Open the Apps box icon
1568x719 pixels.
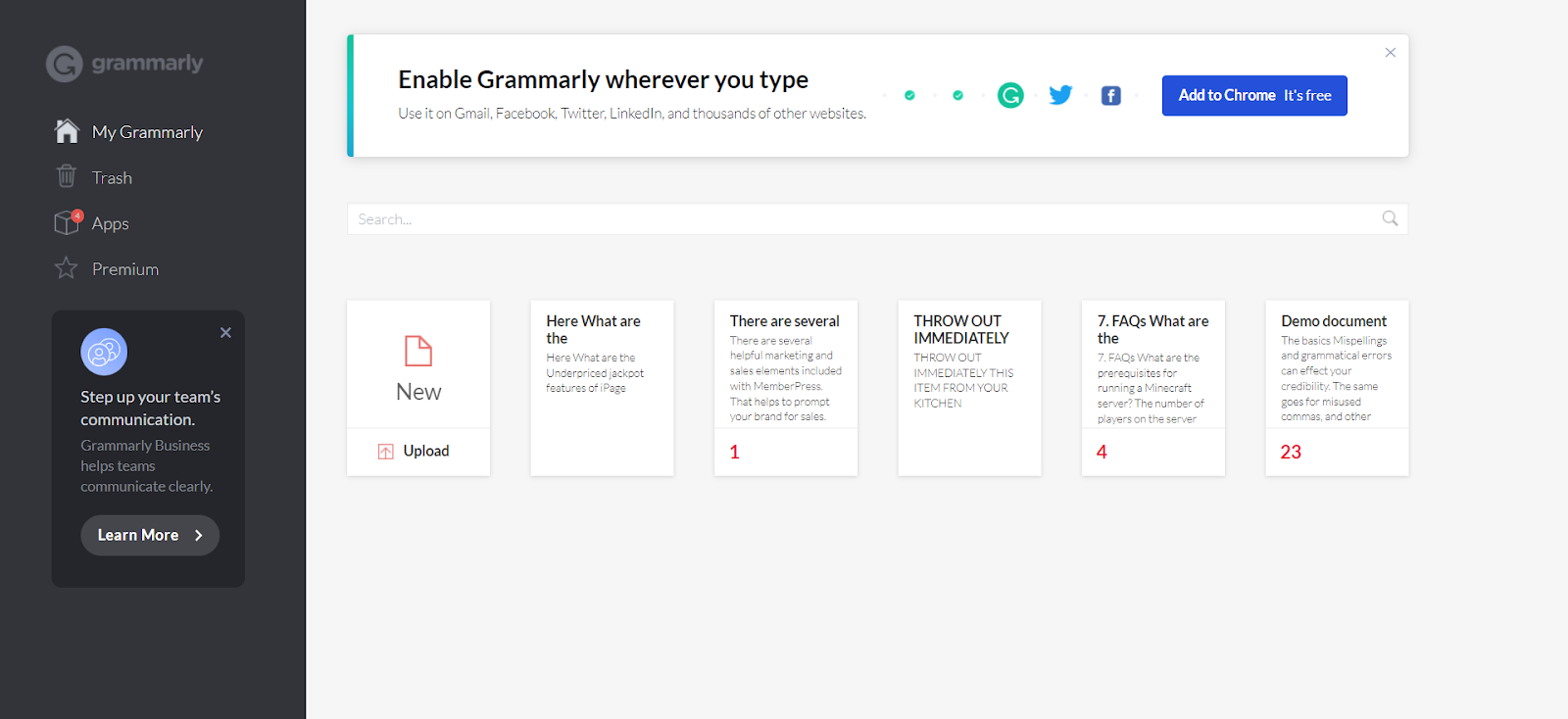(x=68, y=222)
